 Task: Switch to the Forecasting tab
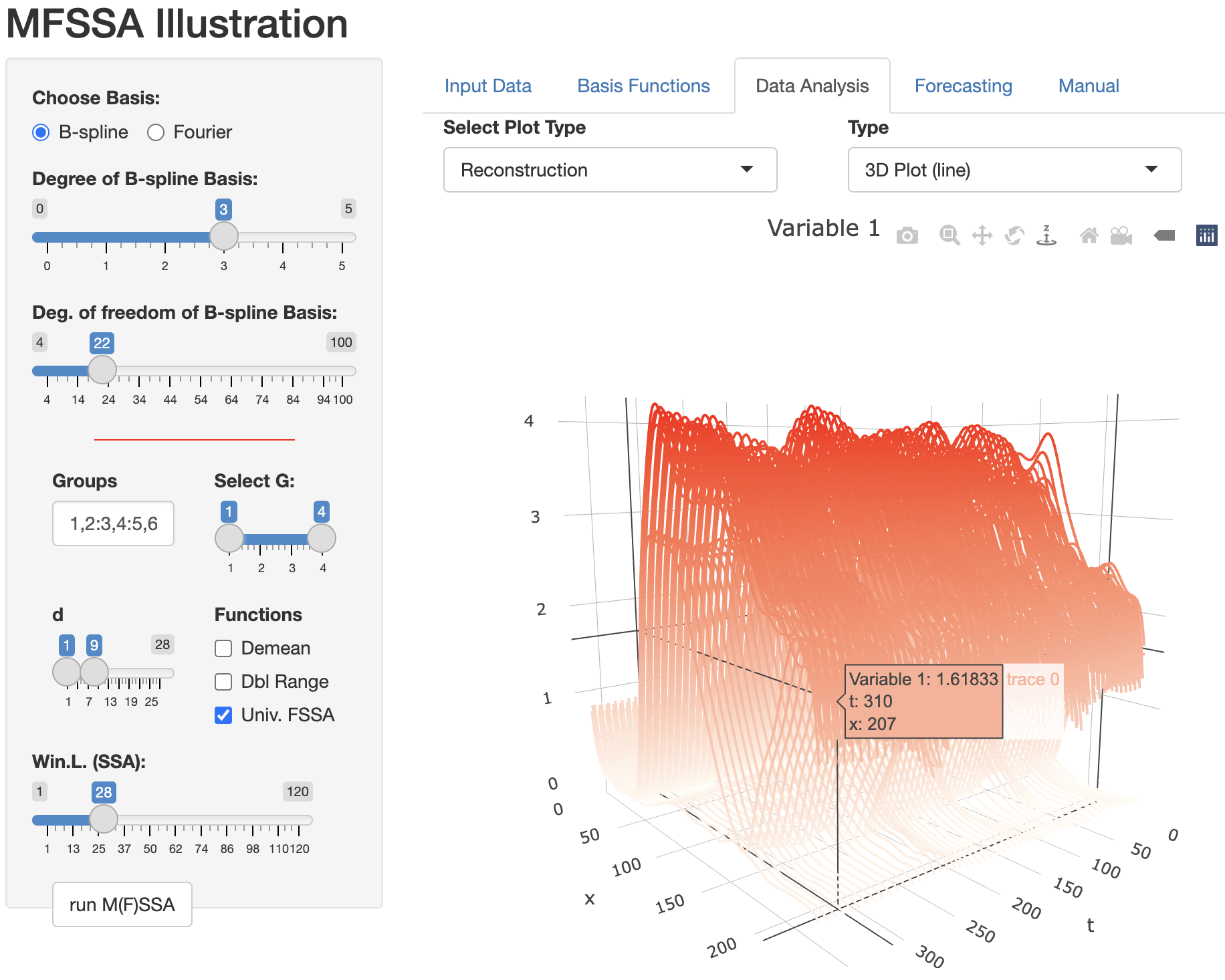tap(963, 86)
